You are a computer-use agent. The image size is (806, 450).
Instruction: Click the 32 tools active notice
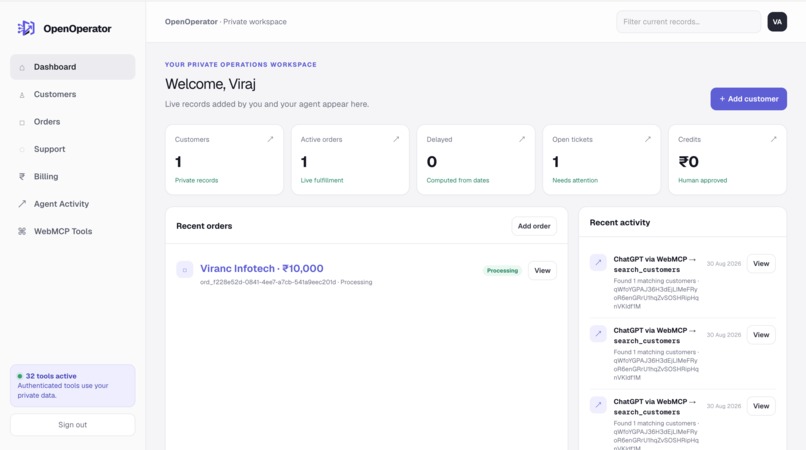tap(72, 386)
